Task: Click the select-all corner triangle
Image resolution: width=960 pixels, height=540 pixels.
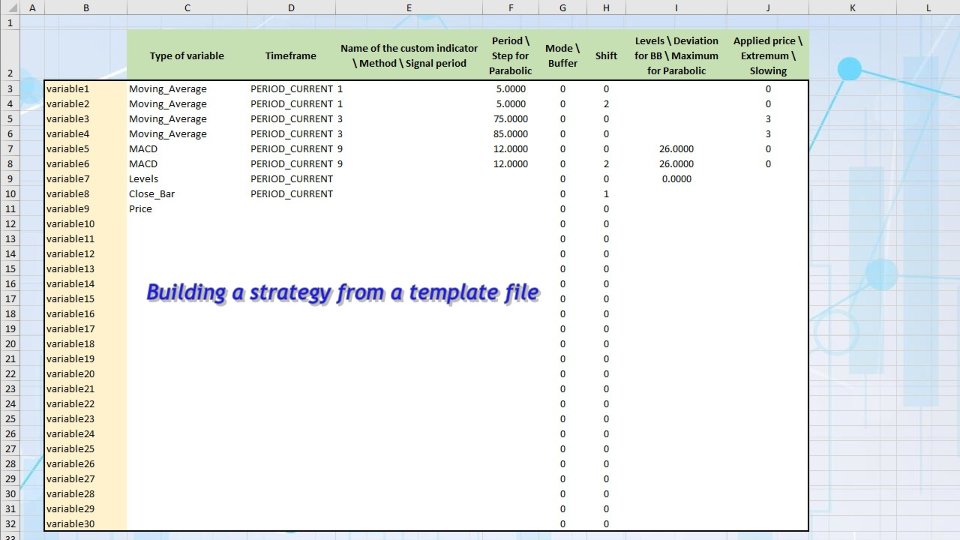Action: (x=12, y=8)
